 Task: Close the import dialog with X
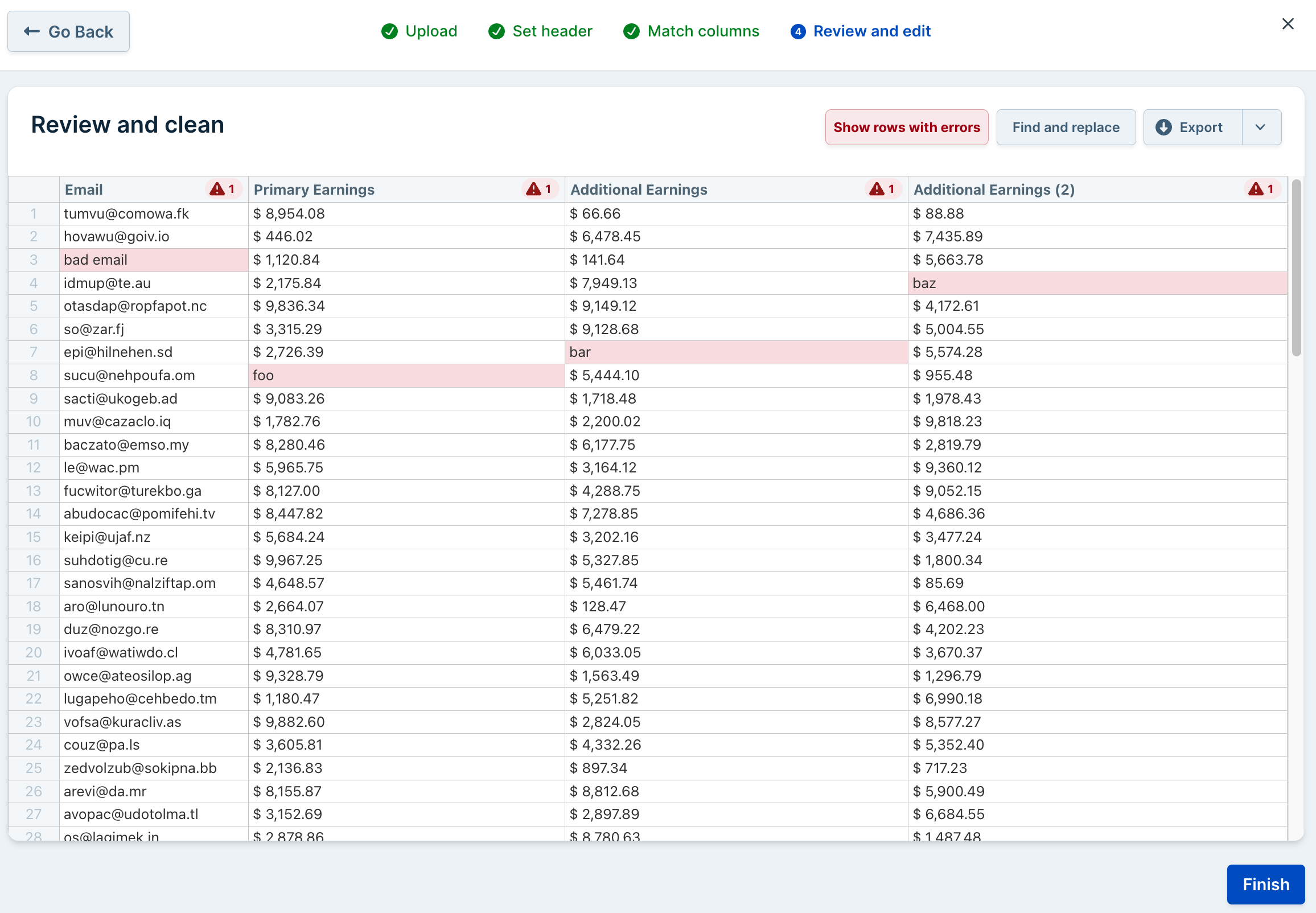[x=1288, y=24]
